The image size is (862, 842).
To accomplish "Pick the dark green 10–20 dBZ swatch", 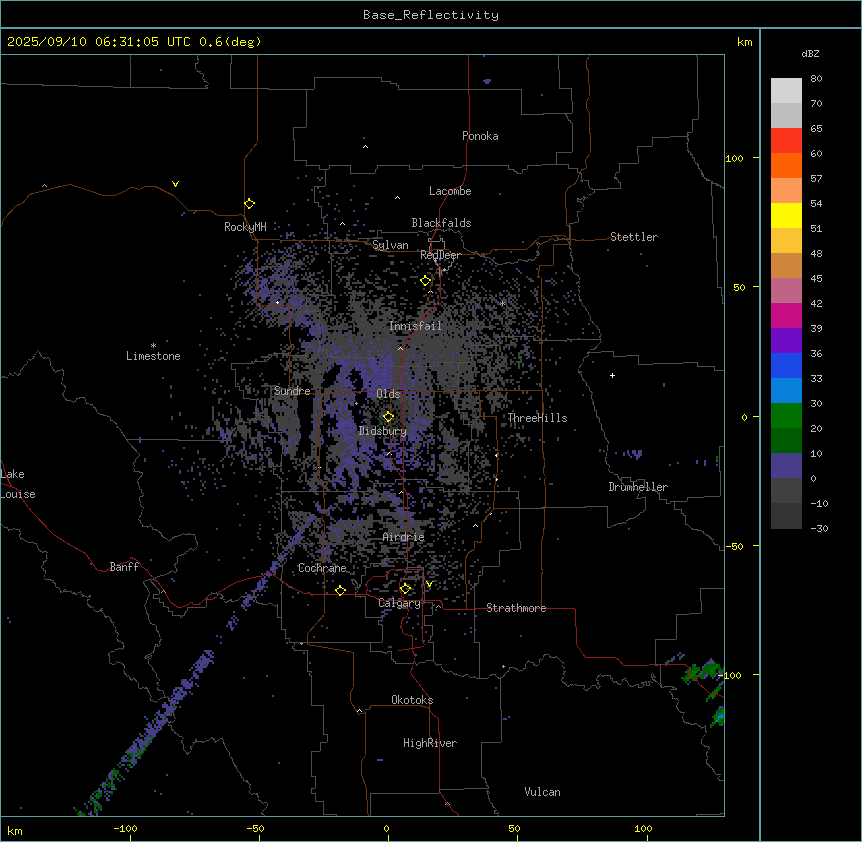I will (786, 440).
